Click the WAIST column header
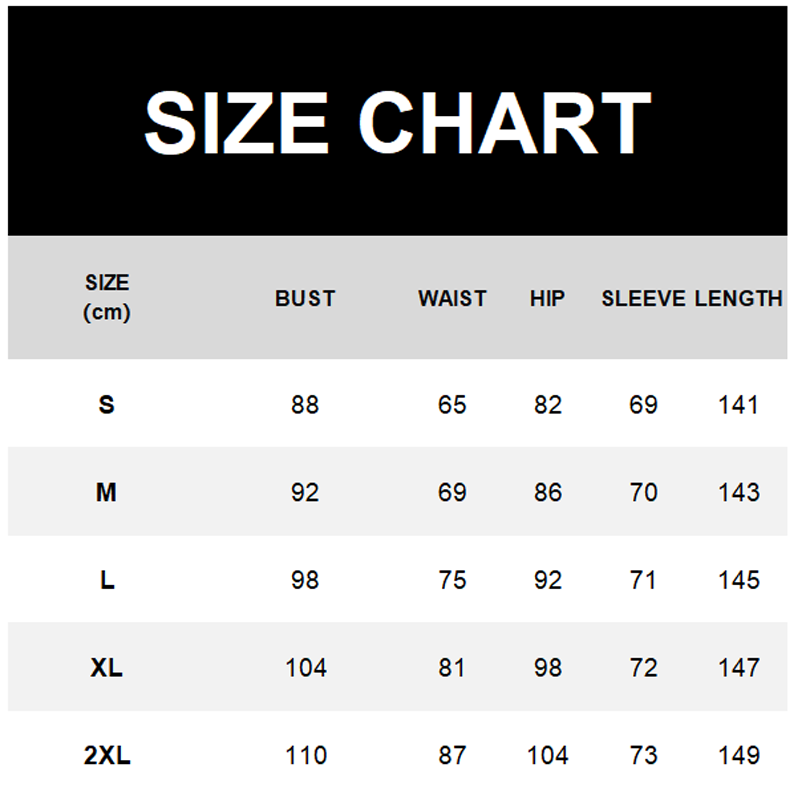This screenshot has width=800, height=800. pyautogui.click(x=452, y=298)
